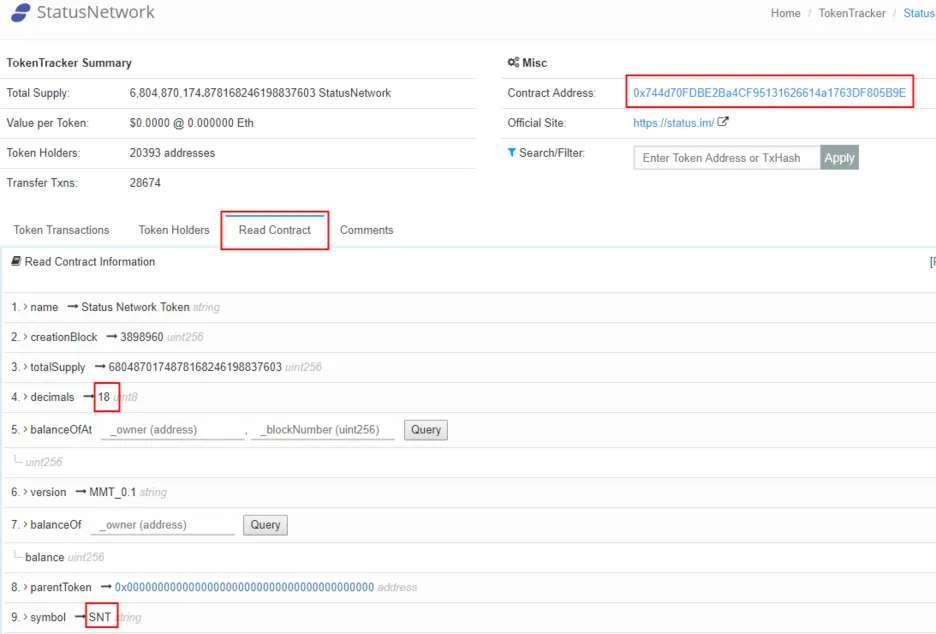The image size is (936, 634).
Task: Focus the _blockNumber (uint256) field
Action: [x=322, y=430]
